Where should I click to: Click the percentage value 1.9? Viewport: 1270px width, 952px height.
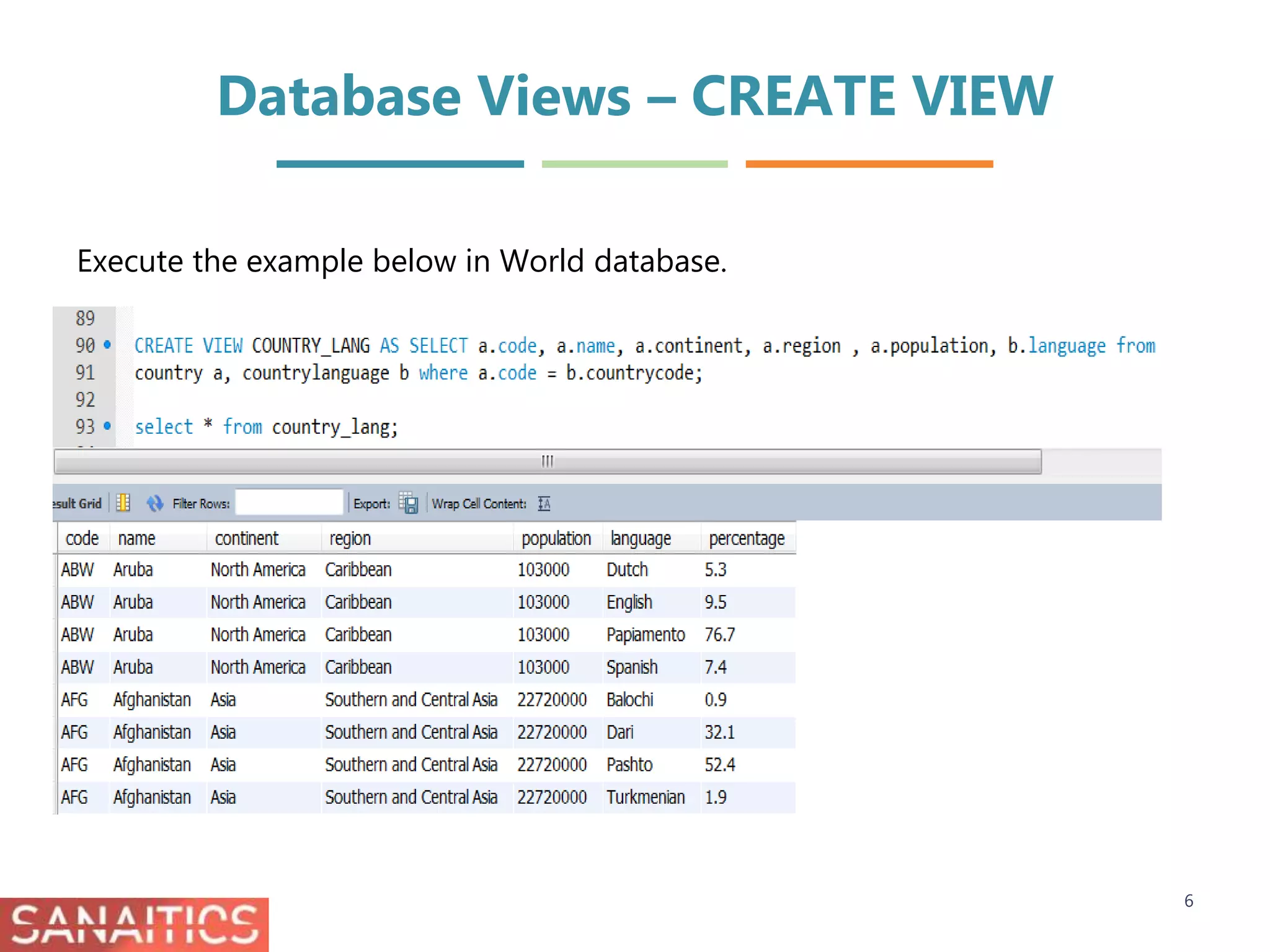[715, 797]
